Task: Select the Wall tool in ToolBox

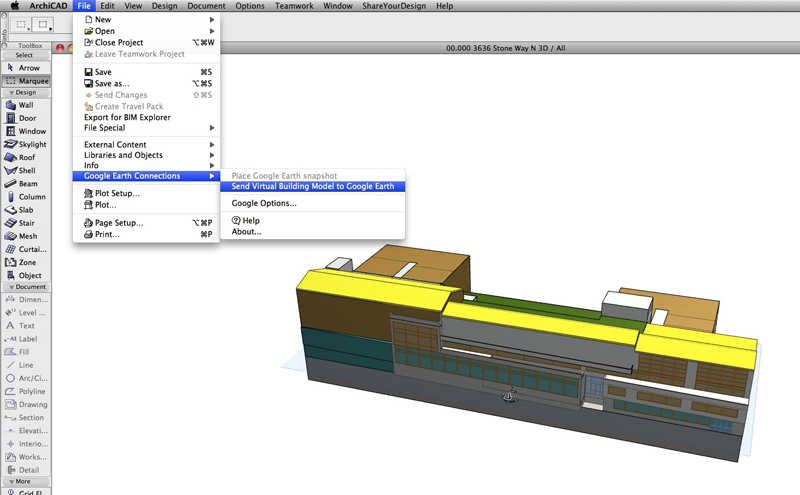Action: tap(26, 105)
